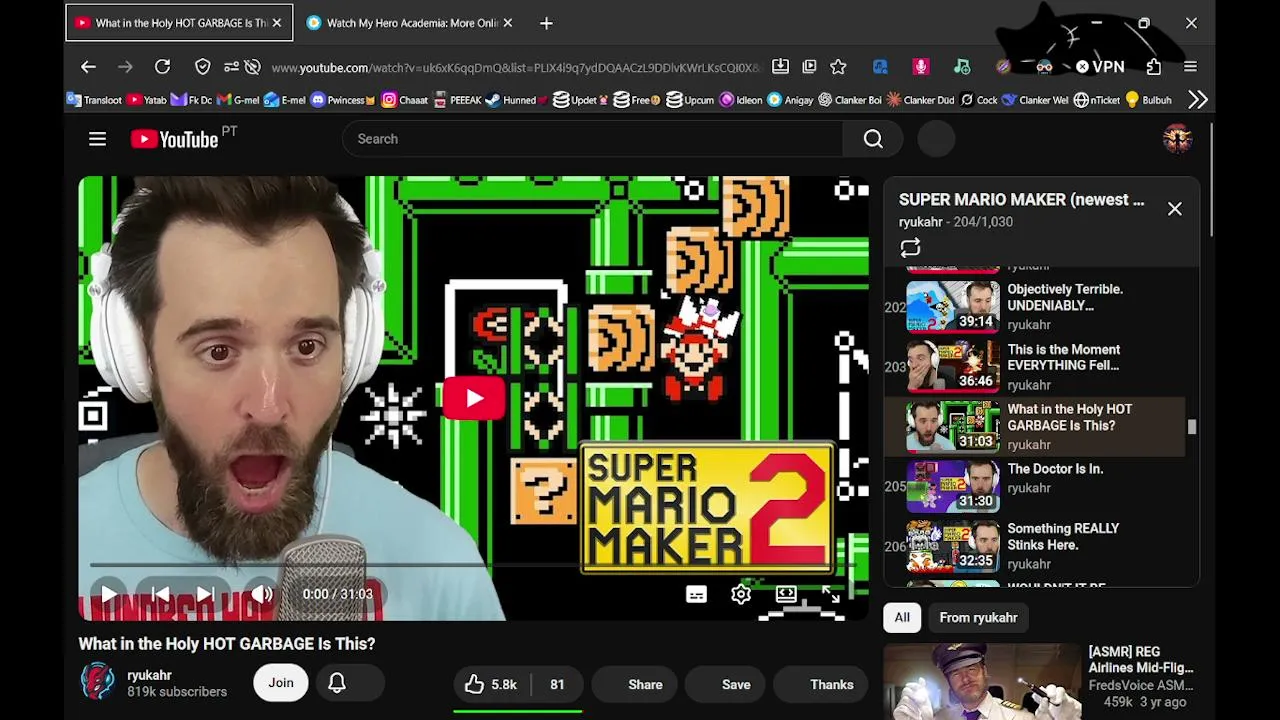Close the My Hero Academia tab
This screenshot has width=1280, height=720.
click(x=508, y=23)
